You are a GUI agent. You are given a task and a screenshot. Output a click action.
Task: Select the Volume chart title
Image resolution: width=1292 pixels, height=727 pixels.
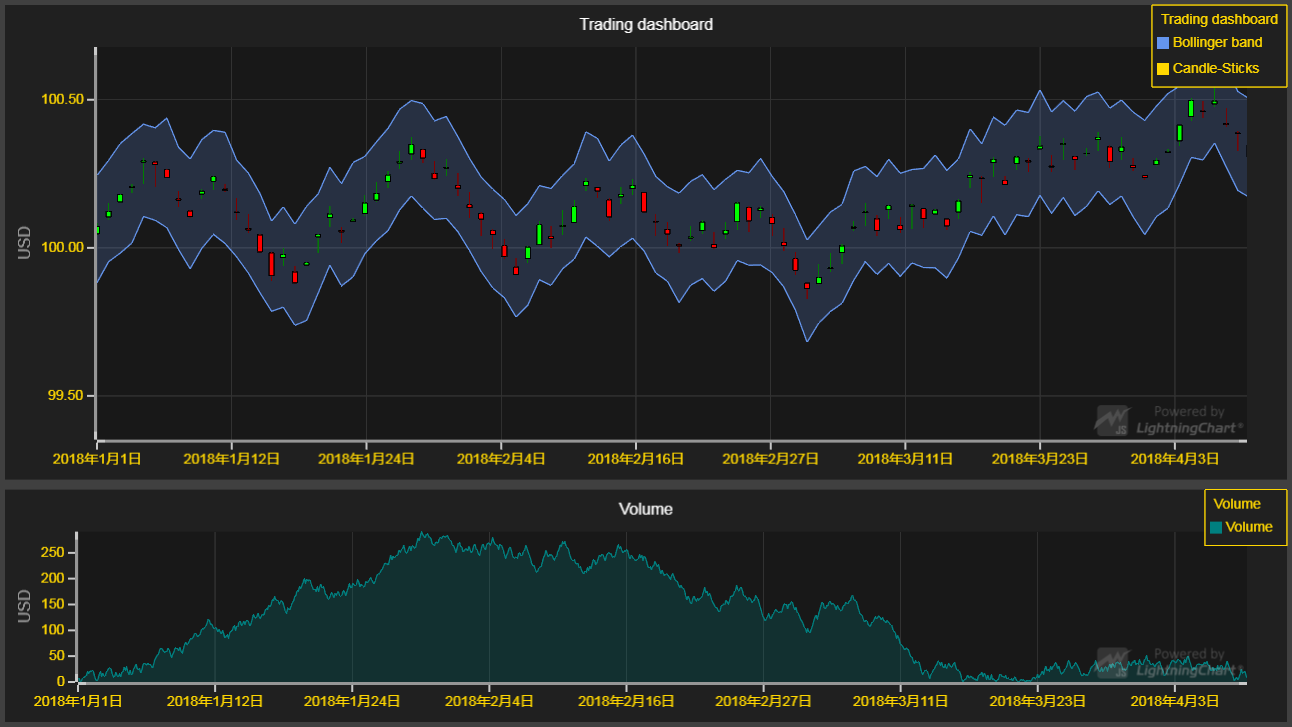tap(645, 508)
